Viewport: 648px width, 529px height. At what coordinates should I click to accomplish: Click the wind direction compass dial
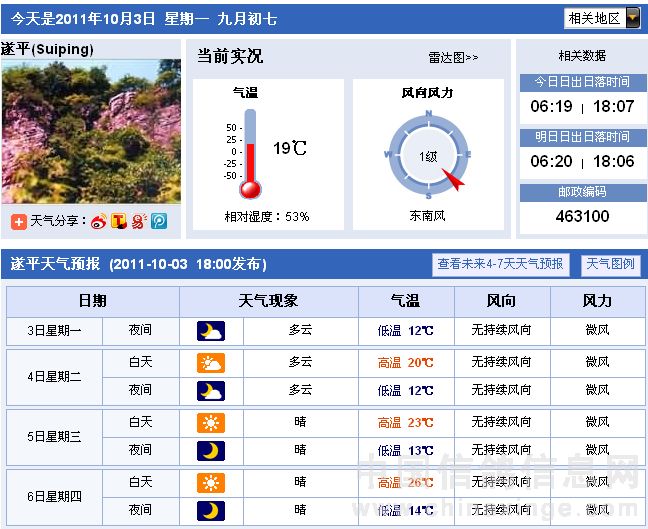tap(428, 155)
